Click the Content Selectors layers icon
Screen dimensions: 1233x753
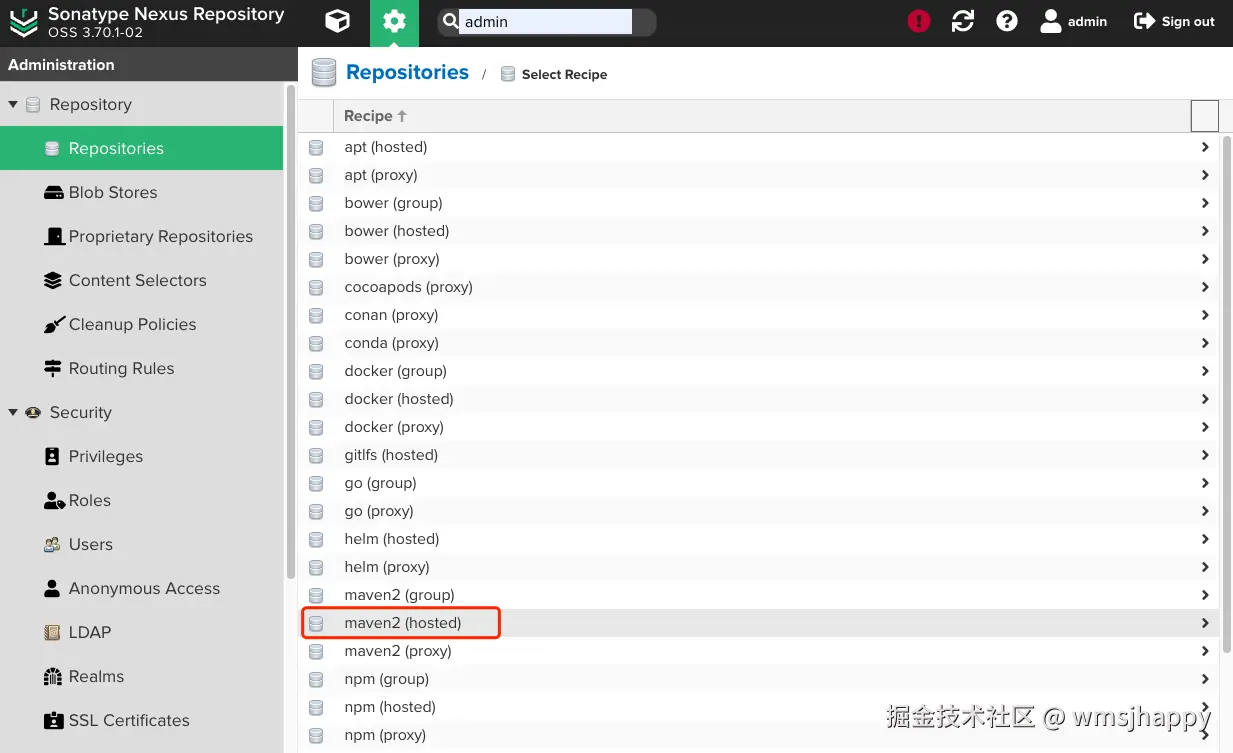click(x=53, y=280)
